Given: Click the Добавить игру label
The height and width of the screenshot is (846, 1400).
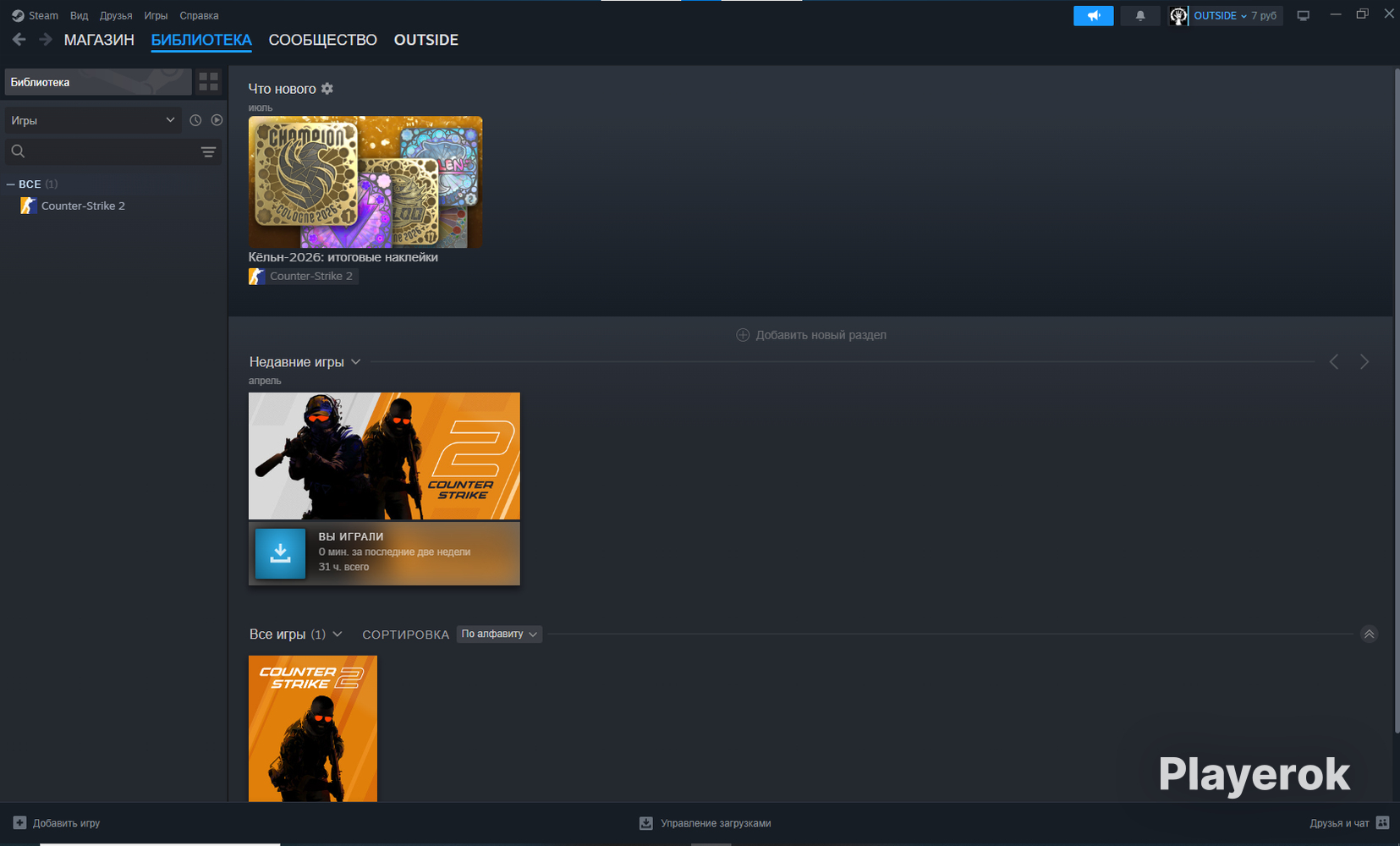Looking at the screenshot, I should coord(67,823).
